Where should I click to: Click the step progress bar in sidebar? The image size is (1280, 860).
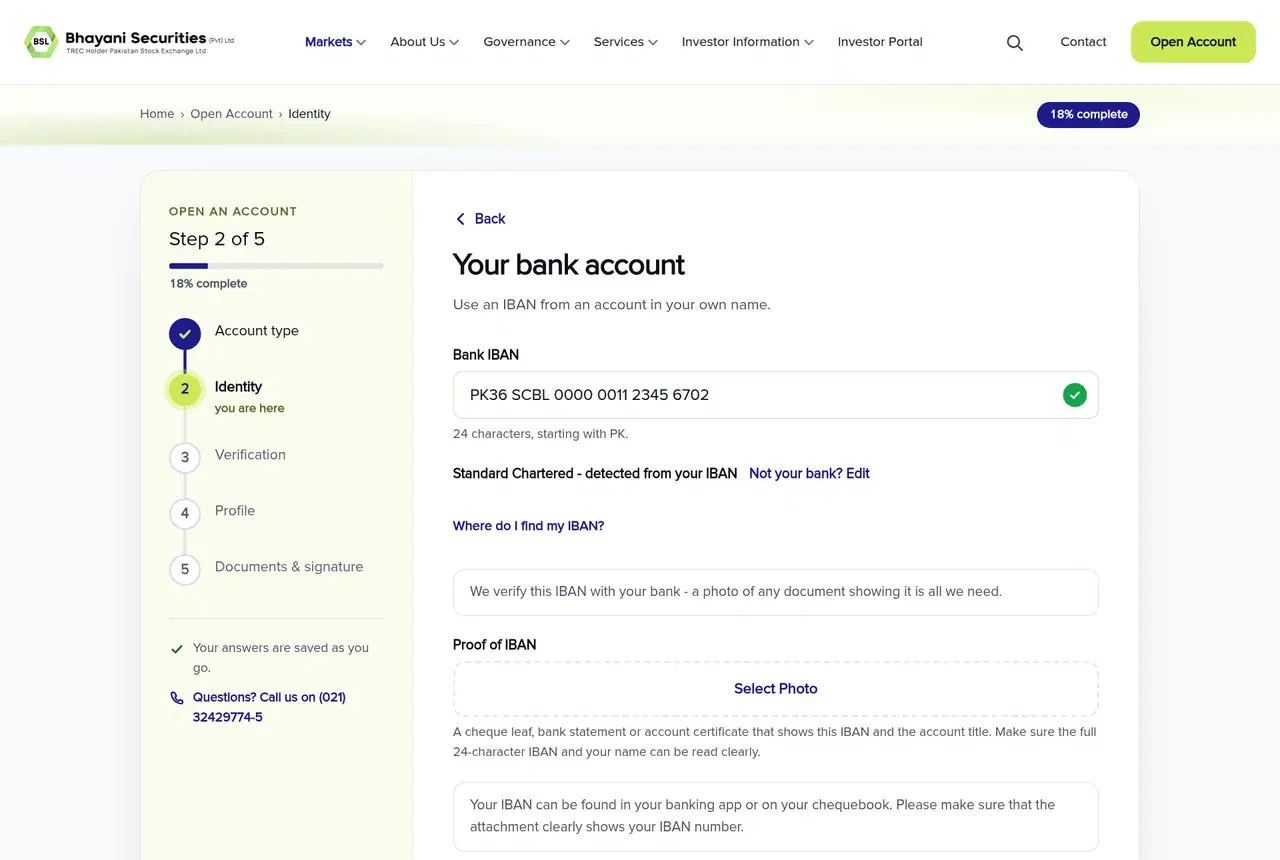pos(276,266)
